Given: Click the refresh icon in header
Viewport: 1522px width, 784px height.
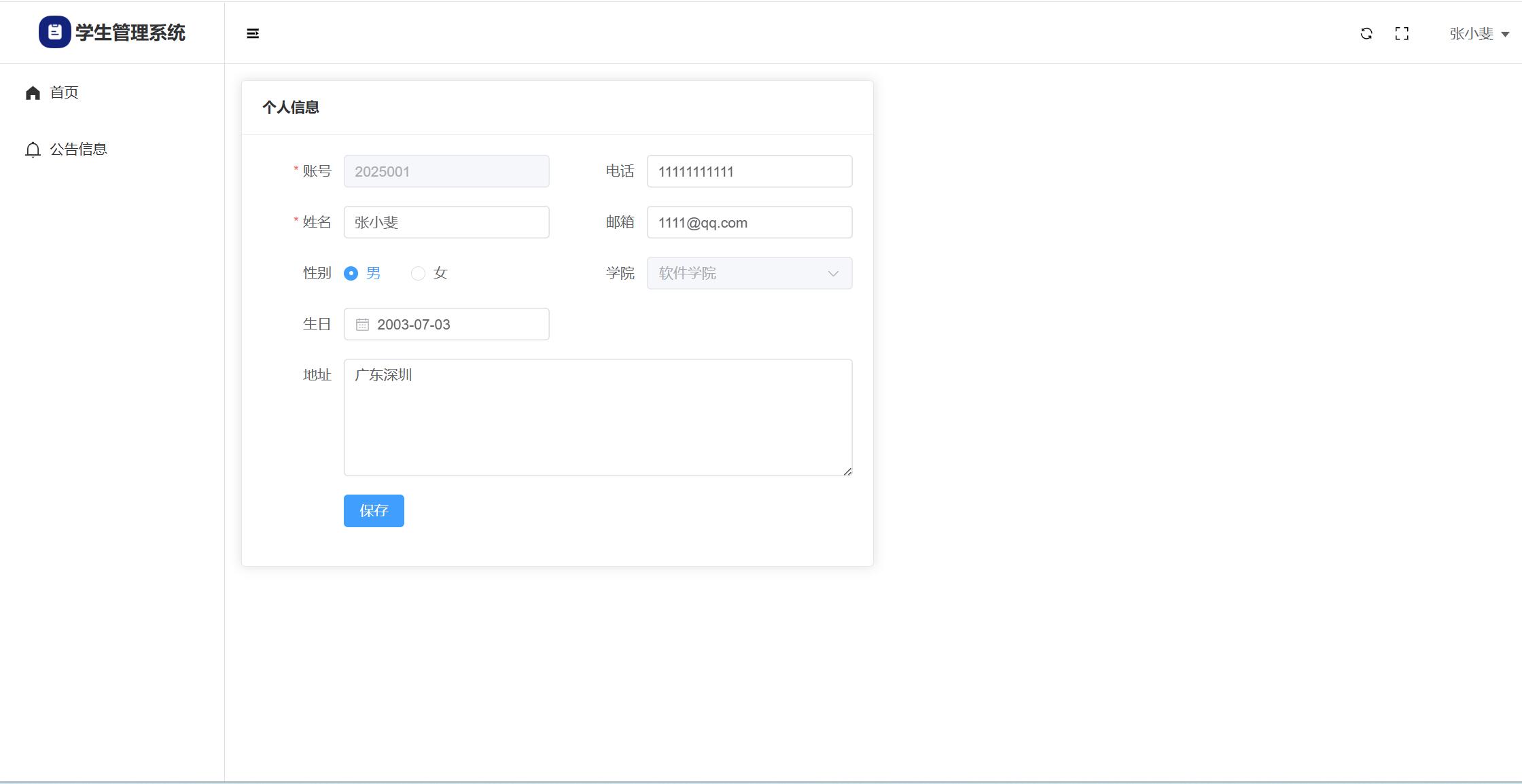Looking at the screenshot, I should click(x=1366, y=33).
